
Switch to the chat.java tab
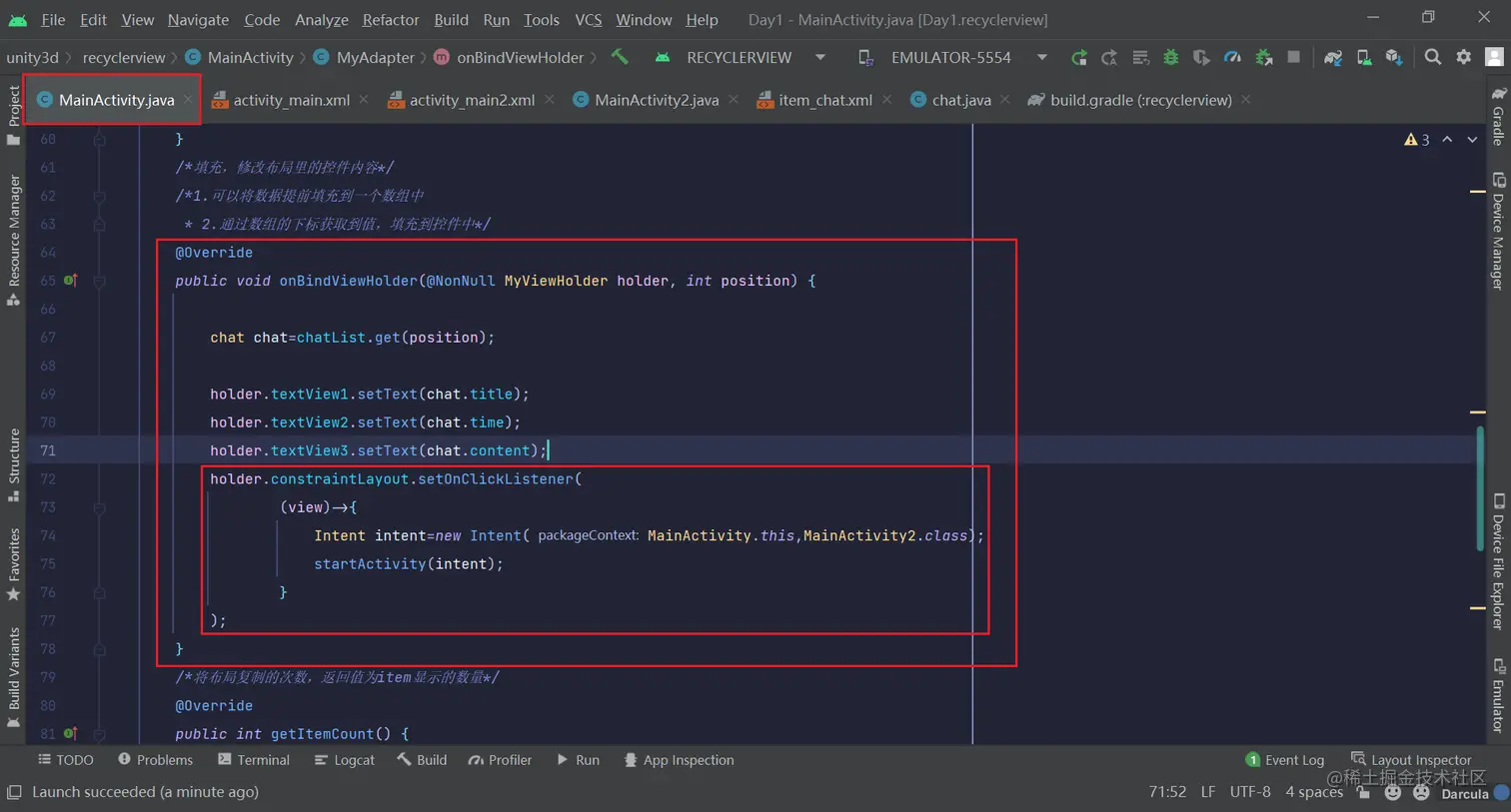[x=961, y=100]
